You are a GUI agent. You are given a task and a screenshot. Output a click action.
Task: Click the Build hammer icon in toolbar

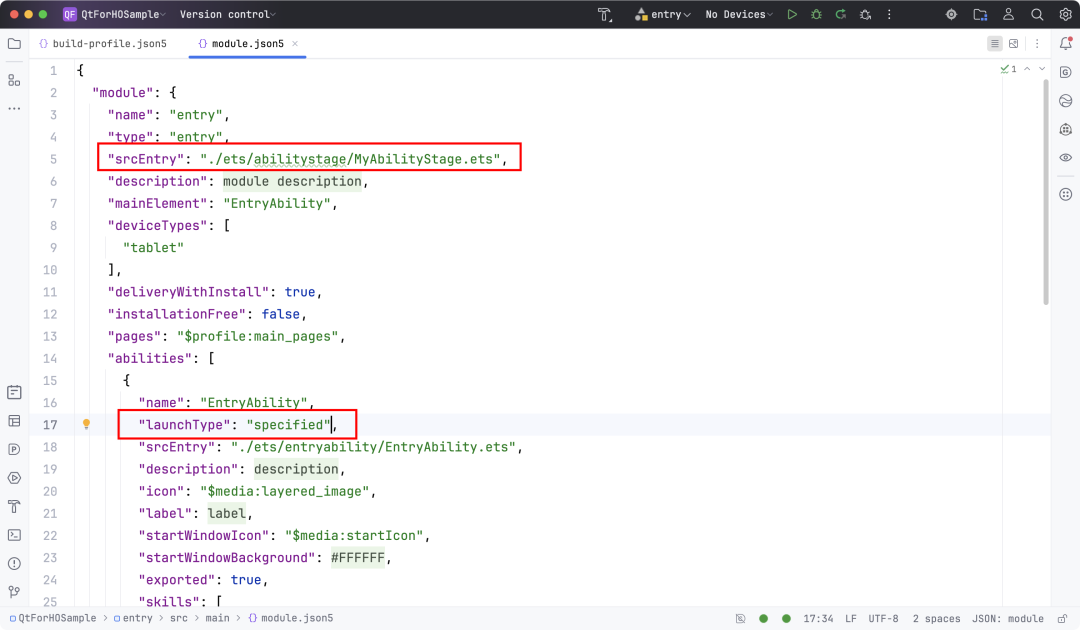[x=604, y=14]
